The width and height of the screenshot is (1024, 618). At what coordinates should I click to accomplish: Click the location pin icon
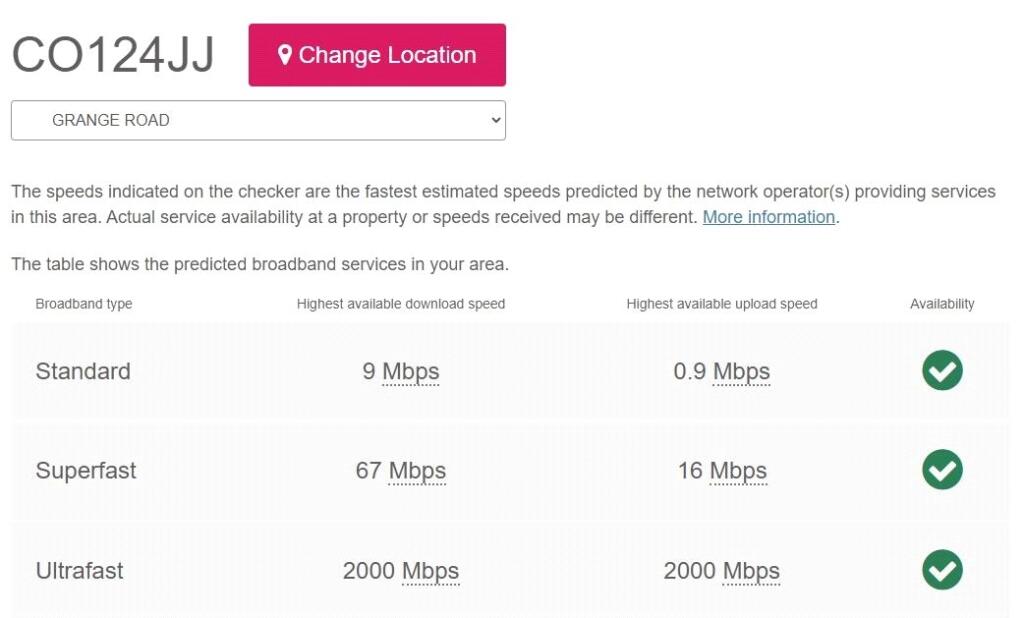click(285, 55)
